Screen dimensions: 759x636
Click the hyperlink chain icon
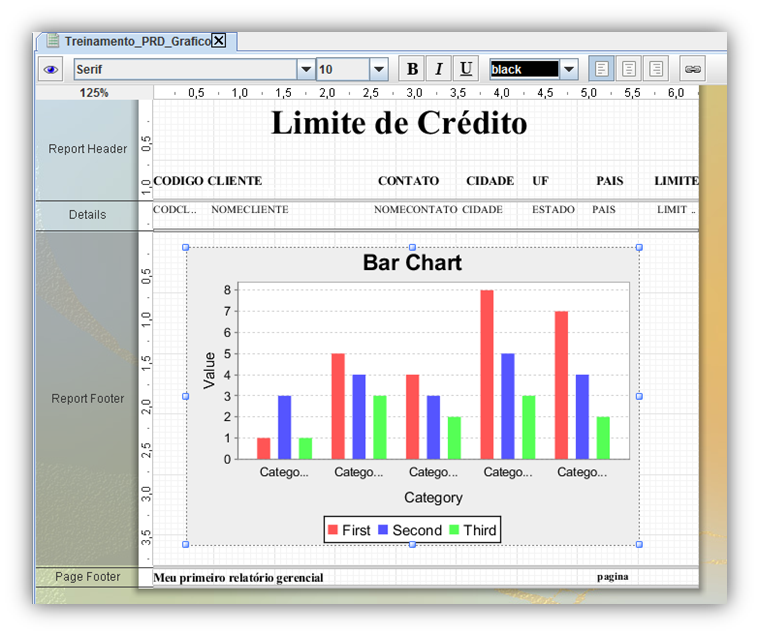coord(692,69)
